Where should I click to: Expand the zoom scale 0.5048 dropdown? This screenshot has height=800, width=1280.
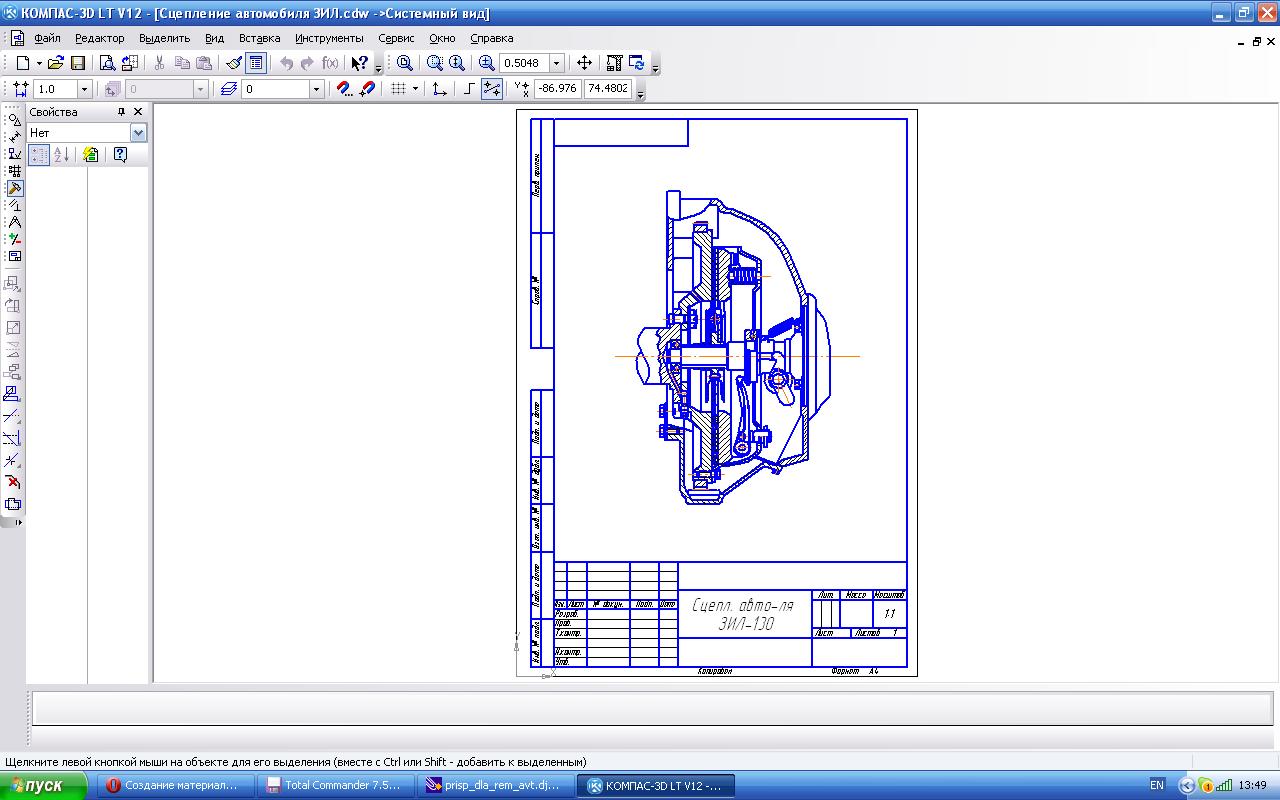tap(557, 63)
